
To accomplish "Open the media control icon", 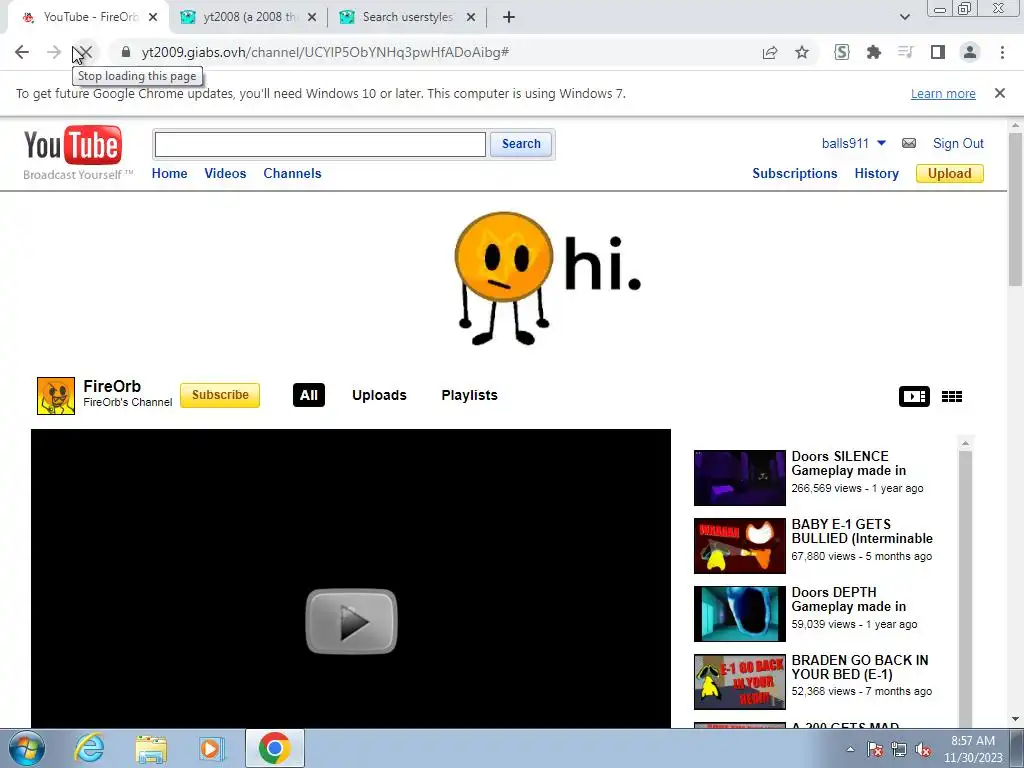I will click(x=906, y=52).
